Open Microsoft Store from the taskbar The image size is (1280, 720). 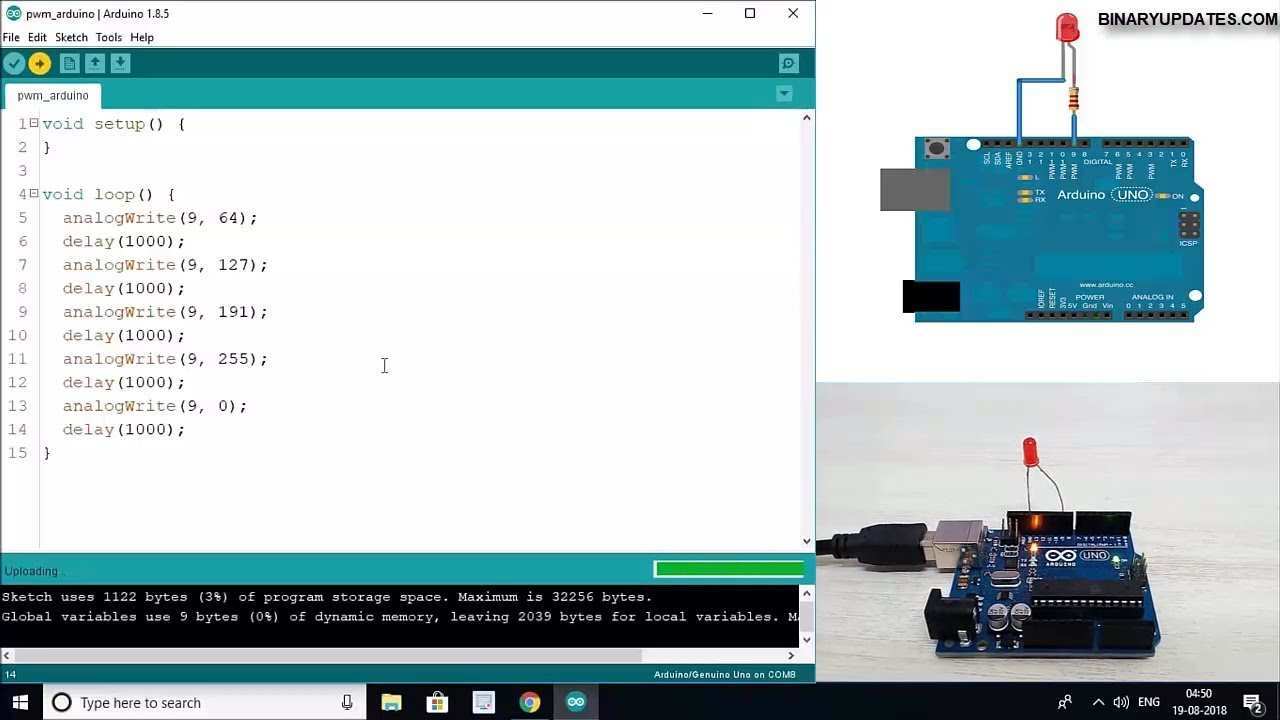[x=437, y=703]
